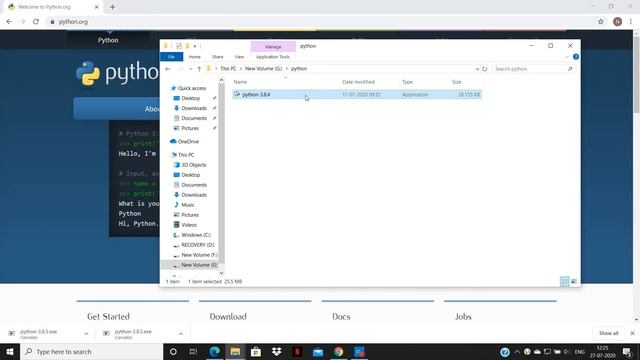
Task: Open File Explorer from the taskbar
Action: pos(235,351)
